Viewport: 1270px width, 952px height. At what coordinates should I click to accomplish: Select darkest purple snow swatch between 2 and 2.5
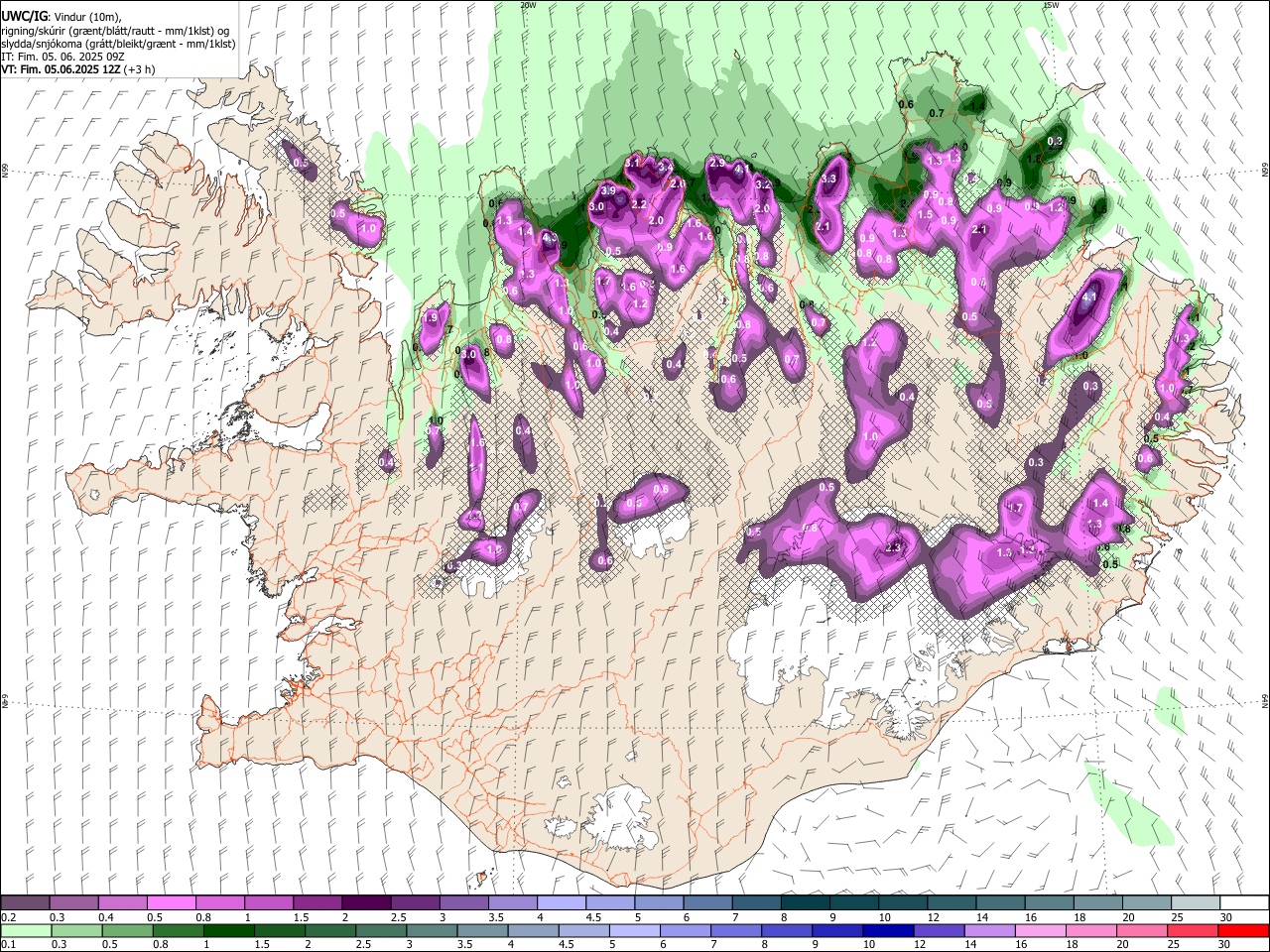[x=366, y=902]
